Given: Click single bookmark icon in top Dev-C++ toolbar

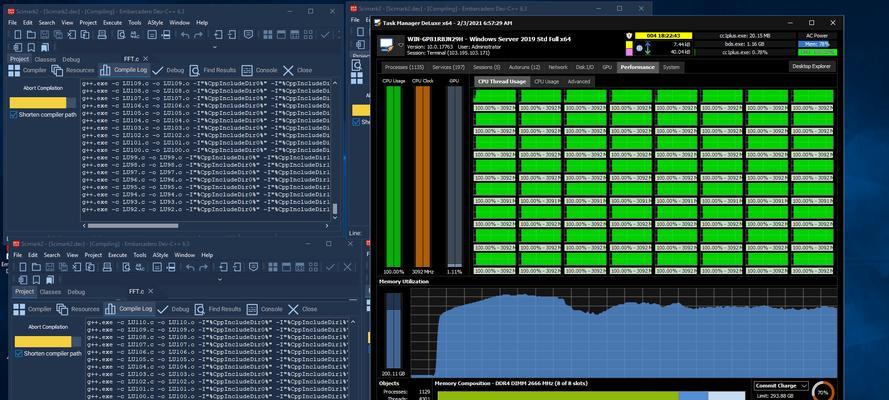Looking at the screenshot, I should click(31, 47).
